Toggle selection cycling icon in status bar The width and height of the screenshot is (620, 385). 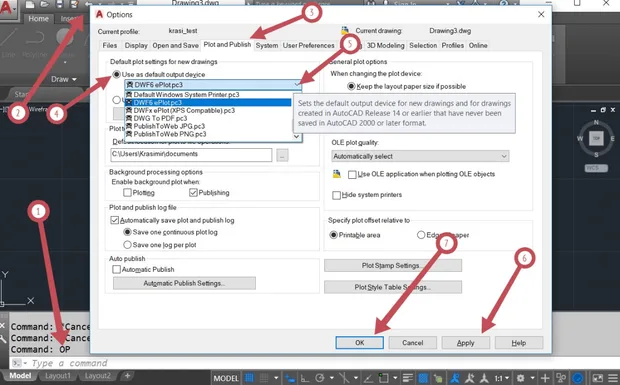(438, 378)
